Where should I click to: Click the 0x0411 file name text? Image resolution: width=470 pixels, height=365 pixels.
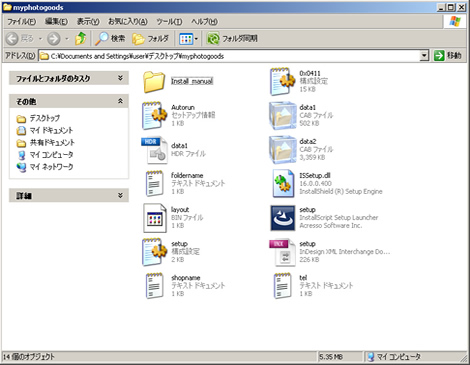tap(310, 73)
